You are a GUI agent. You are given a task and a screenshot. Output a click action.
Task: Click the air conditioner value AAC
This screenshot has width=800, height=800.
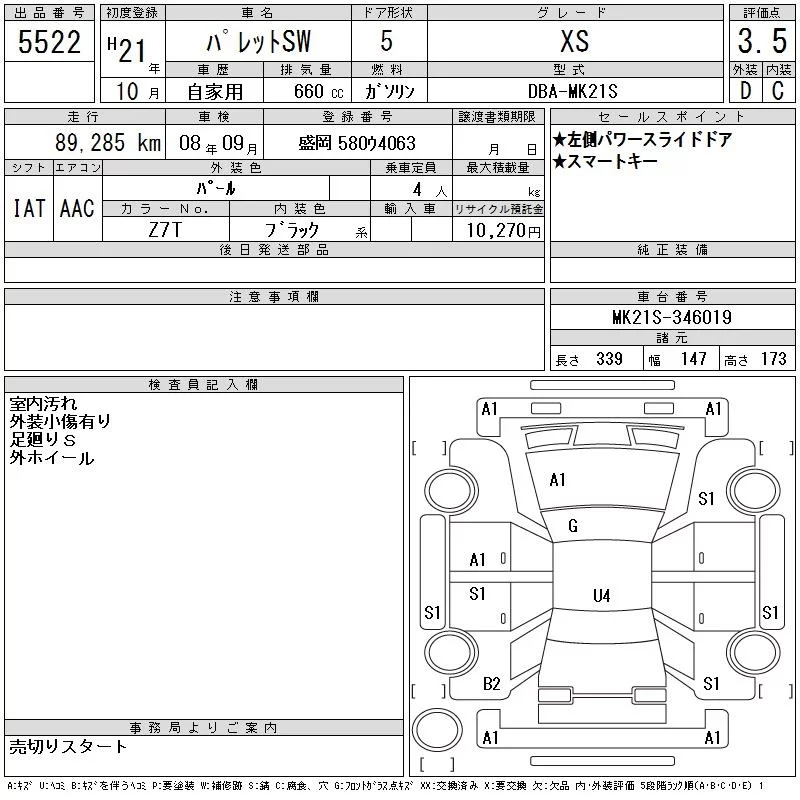pos(78,208)
